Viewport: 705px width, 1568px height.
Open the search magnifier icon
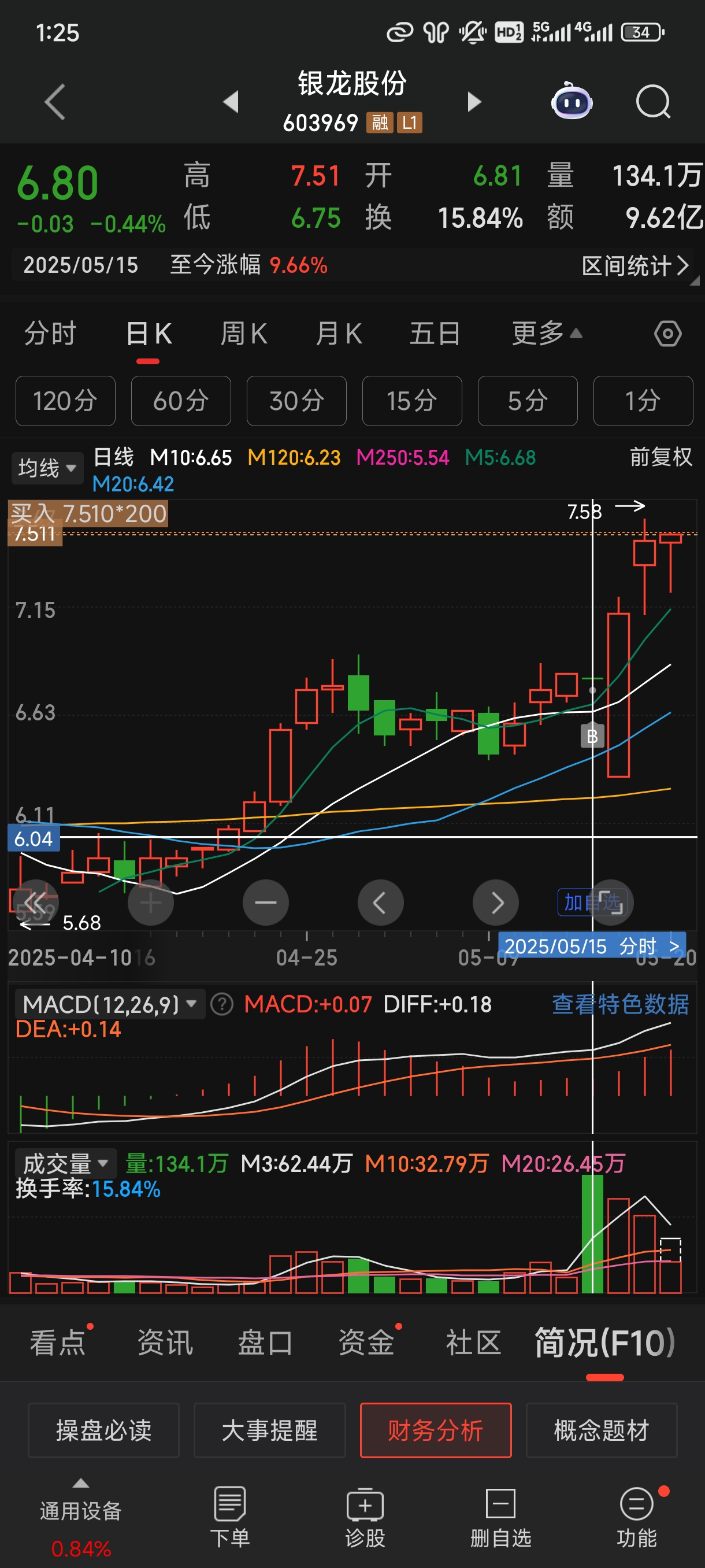pos(654,102)
